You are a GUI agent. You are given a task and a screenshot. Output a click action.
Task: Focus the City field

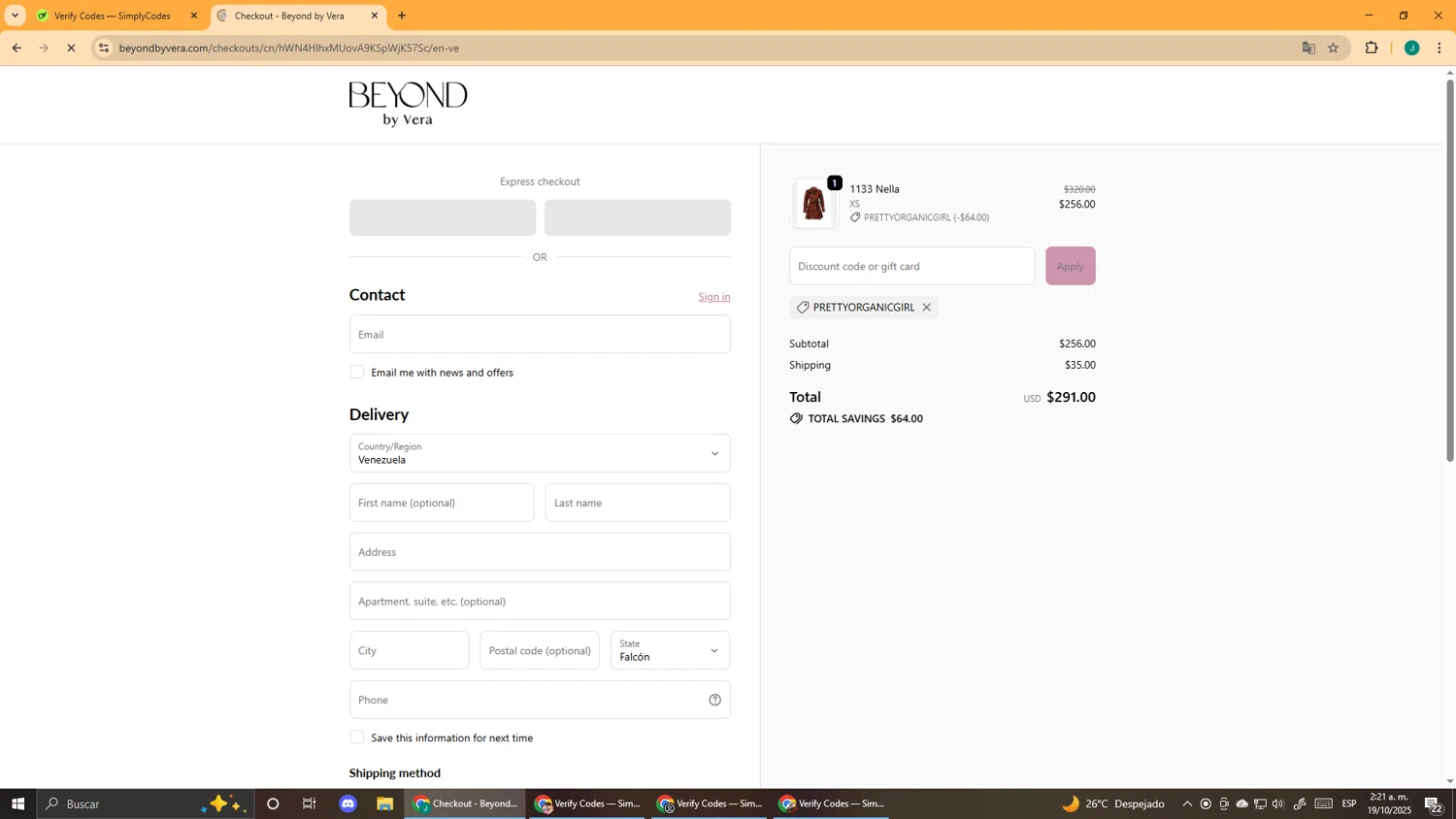pos(409,650)
